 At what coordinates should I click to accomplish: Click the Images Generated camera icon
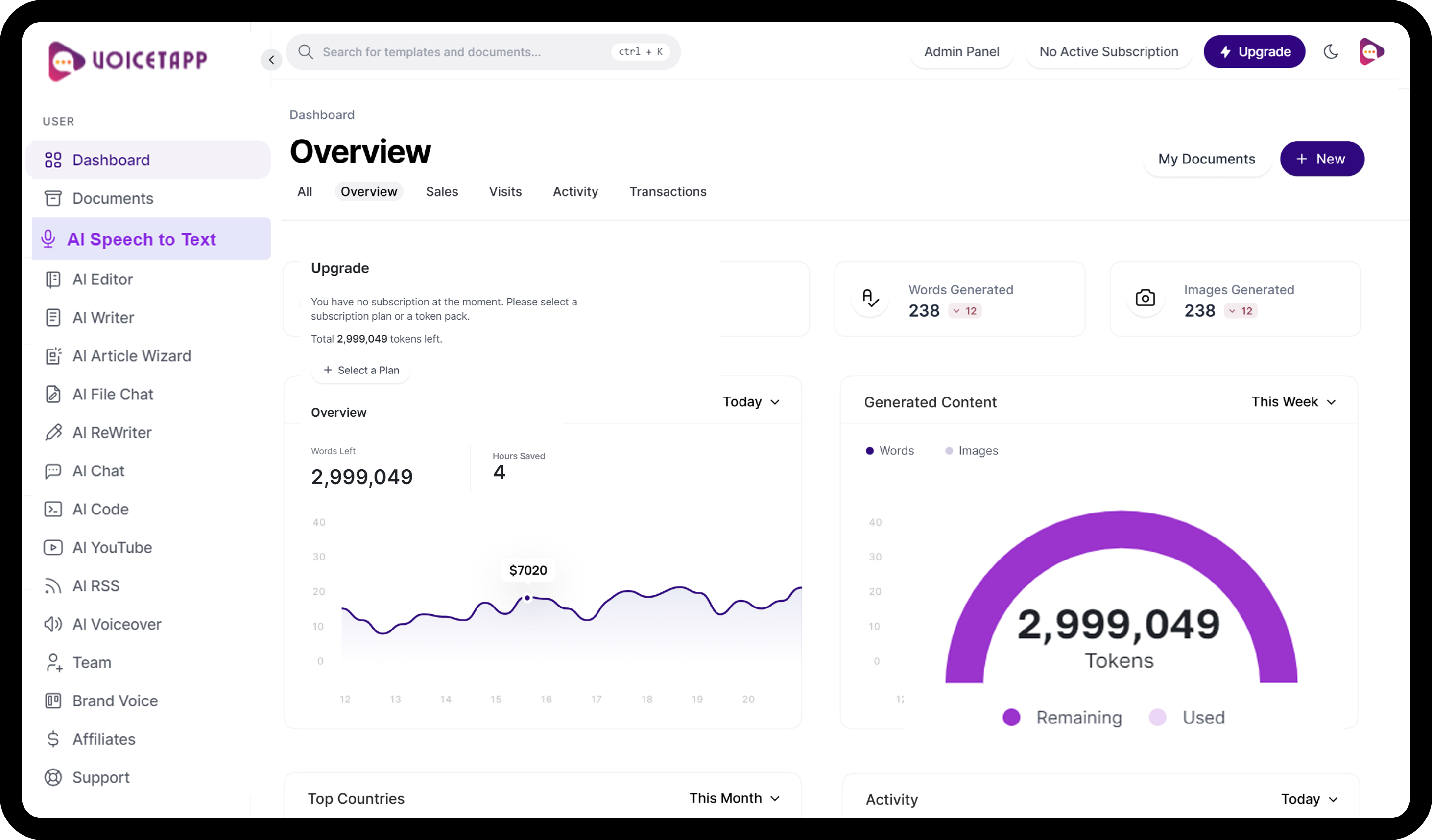pos(1145,298)
